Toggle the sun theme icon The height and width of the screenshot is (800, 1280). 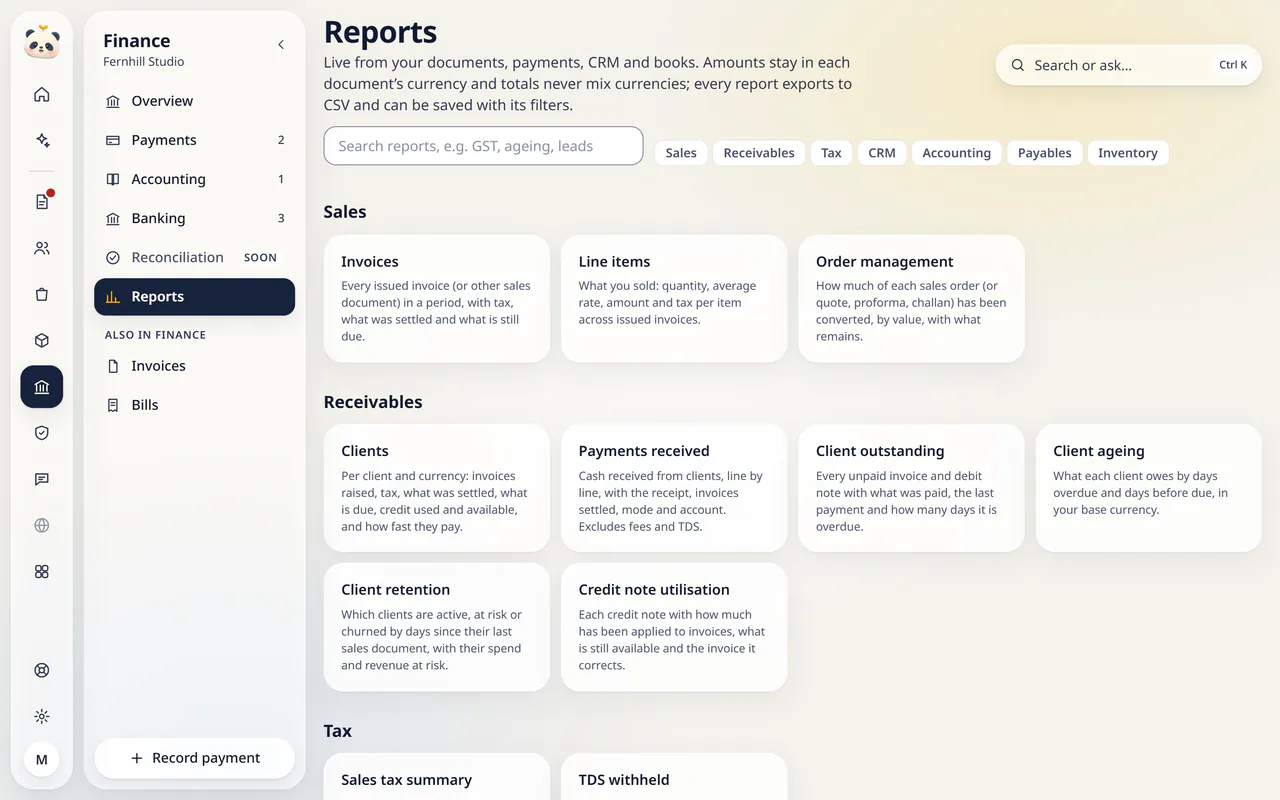coord(42,716)
